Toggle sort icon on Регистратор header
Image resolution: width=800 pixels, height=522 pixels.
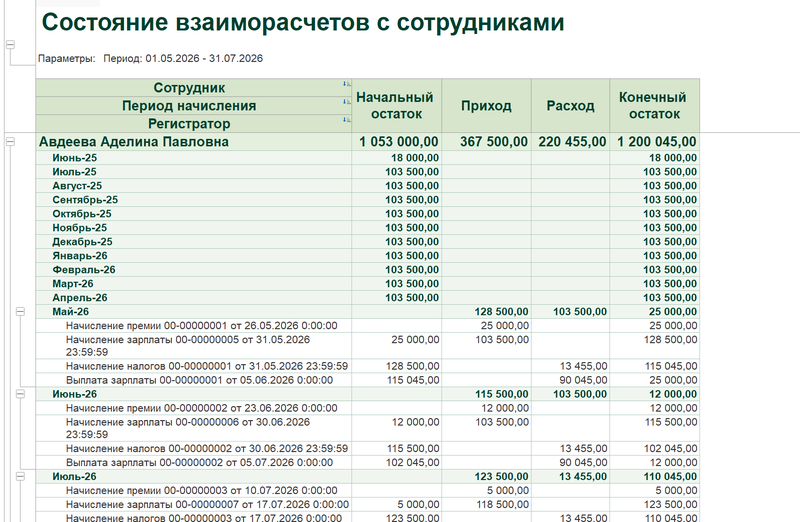point(346,120)
